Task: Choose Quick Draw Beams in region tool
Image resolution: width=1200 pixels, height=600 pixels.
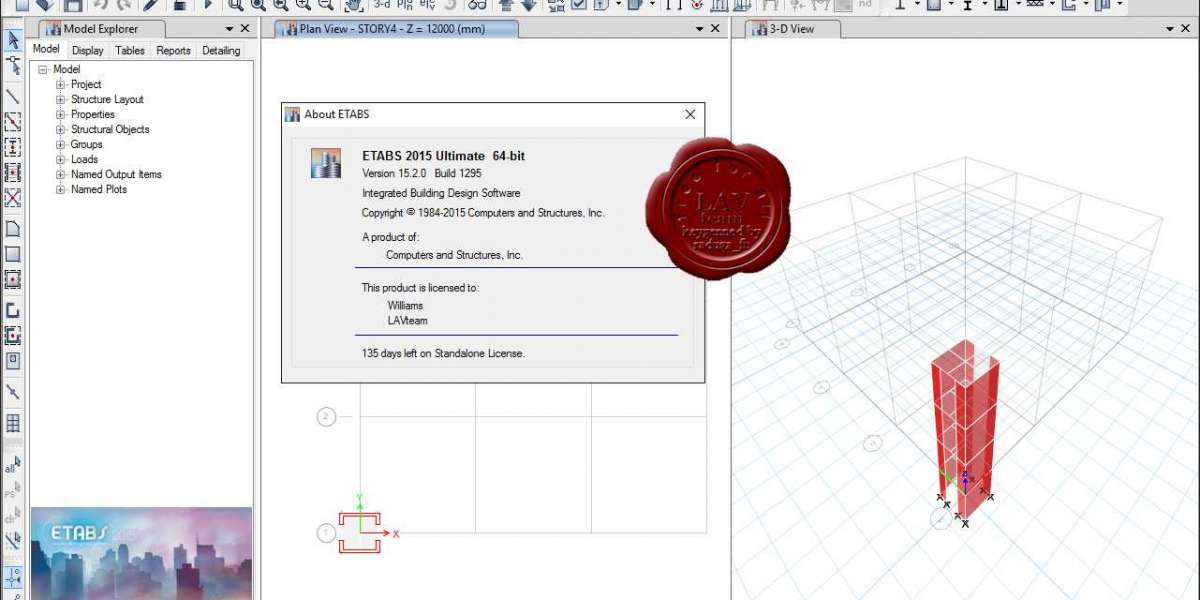Action: click(x=13, y=122)
